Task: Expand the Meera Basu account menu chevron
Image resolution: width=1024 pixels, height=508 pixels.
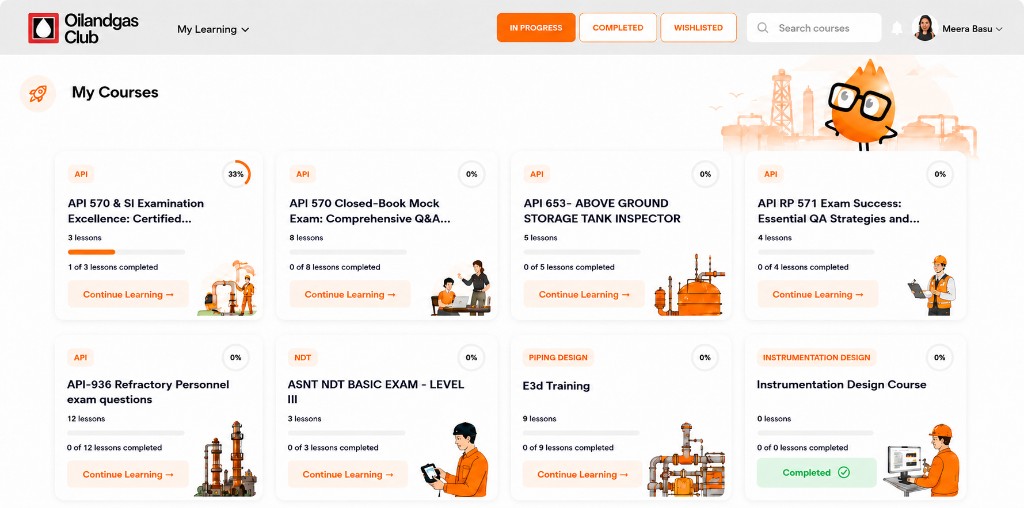Action: click(999, 29)
